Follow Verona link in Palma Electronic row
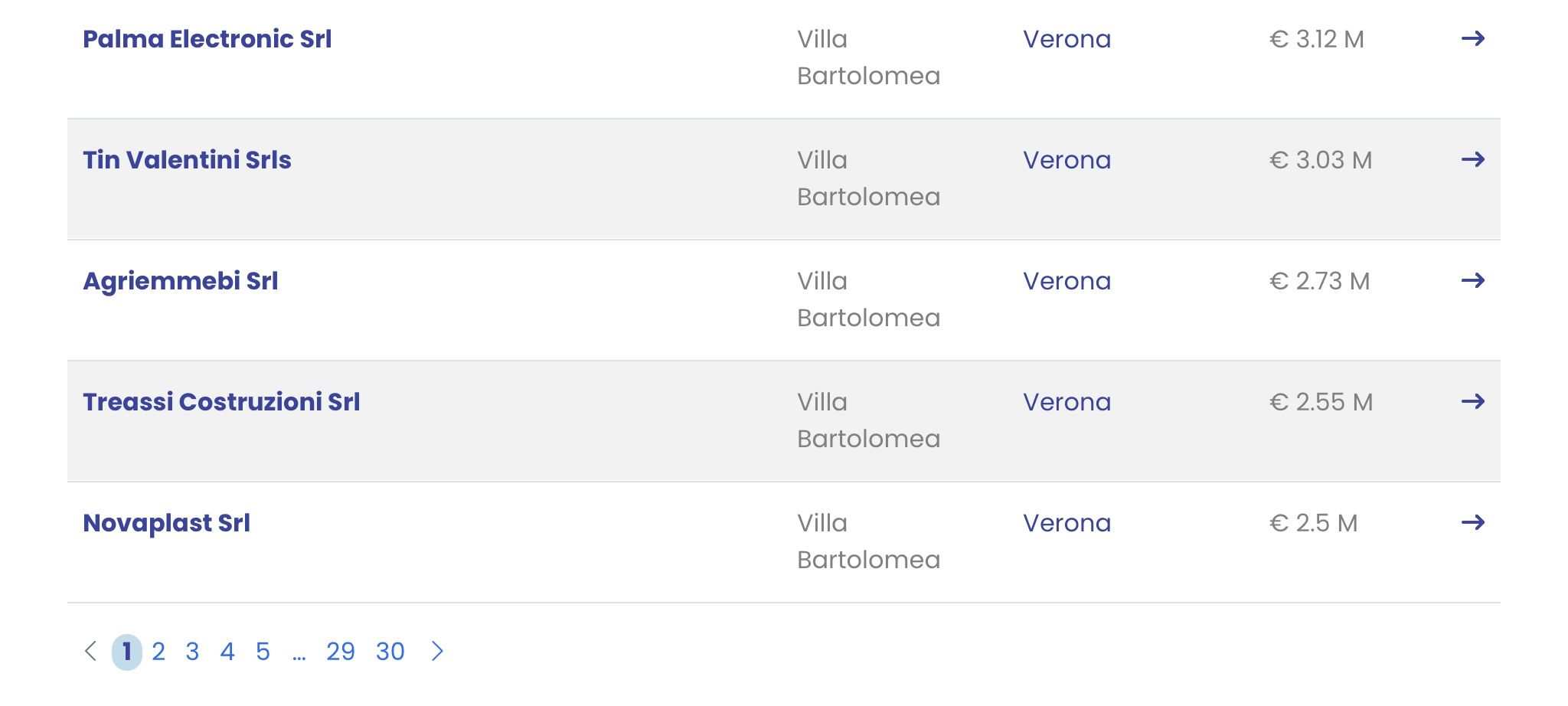 coord(1067,39)
